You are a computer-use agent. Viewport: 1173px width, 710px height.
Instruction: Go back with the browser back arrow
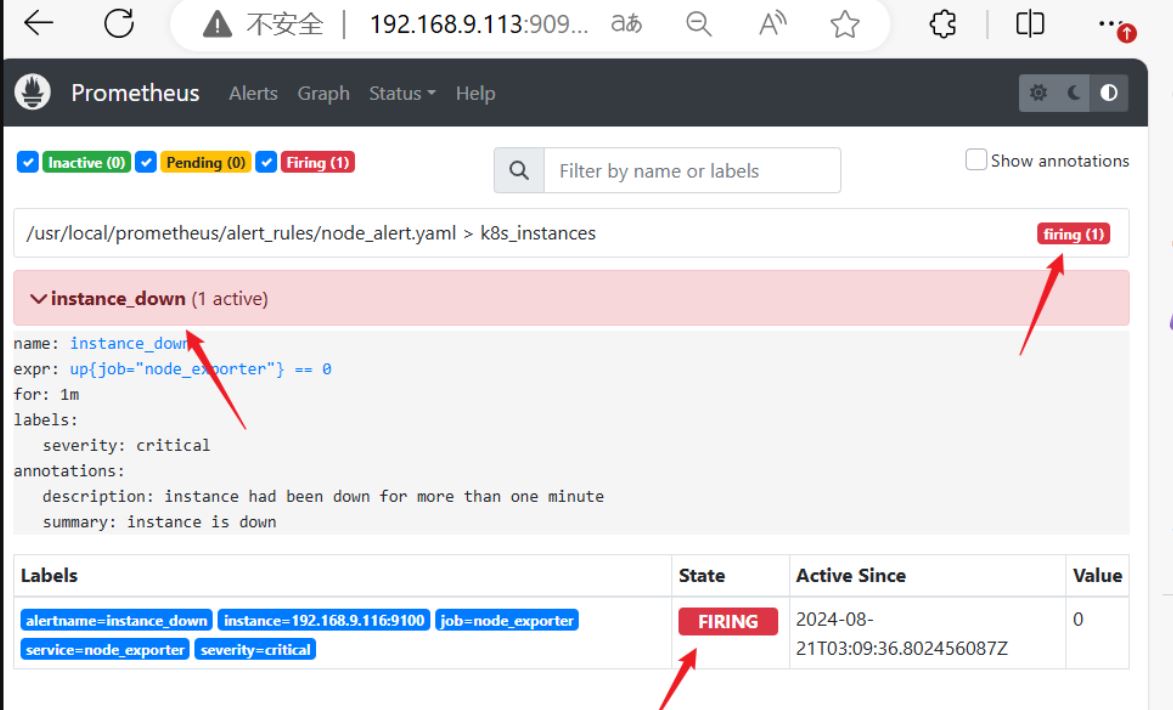38,23
